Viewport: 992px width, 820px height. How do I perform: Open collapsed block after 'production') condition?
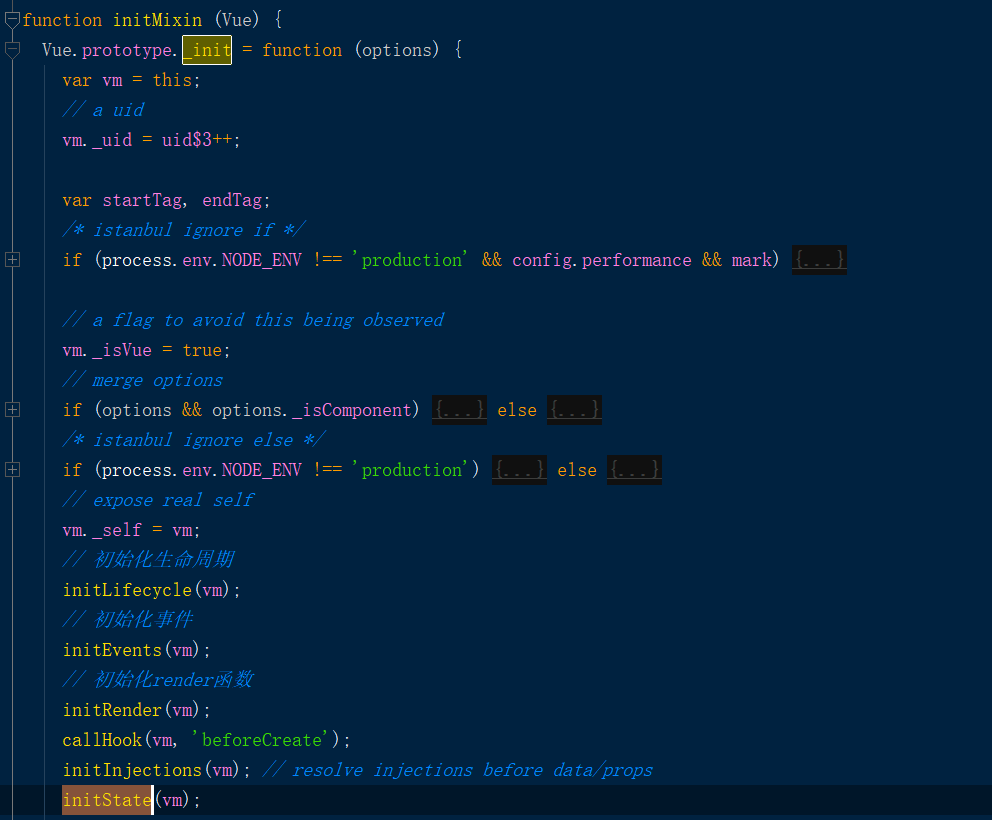click(519, 470)
